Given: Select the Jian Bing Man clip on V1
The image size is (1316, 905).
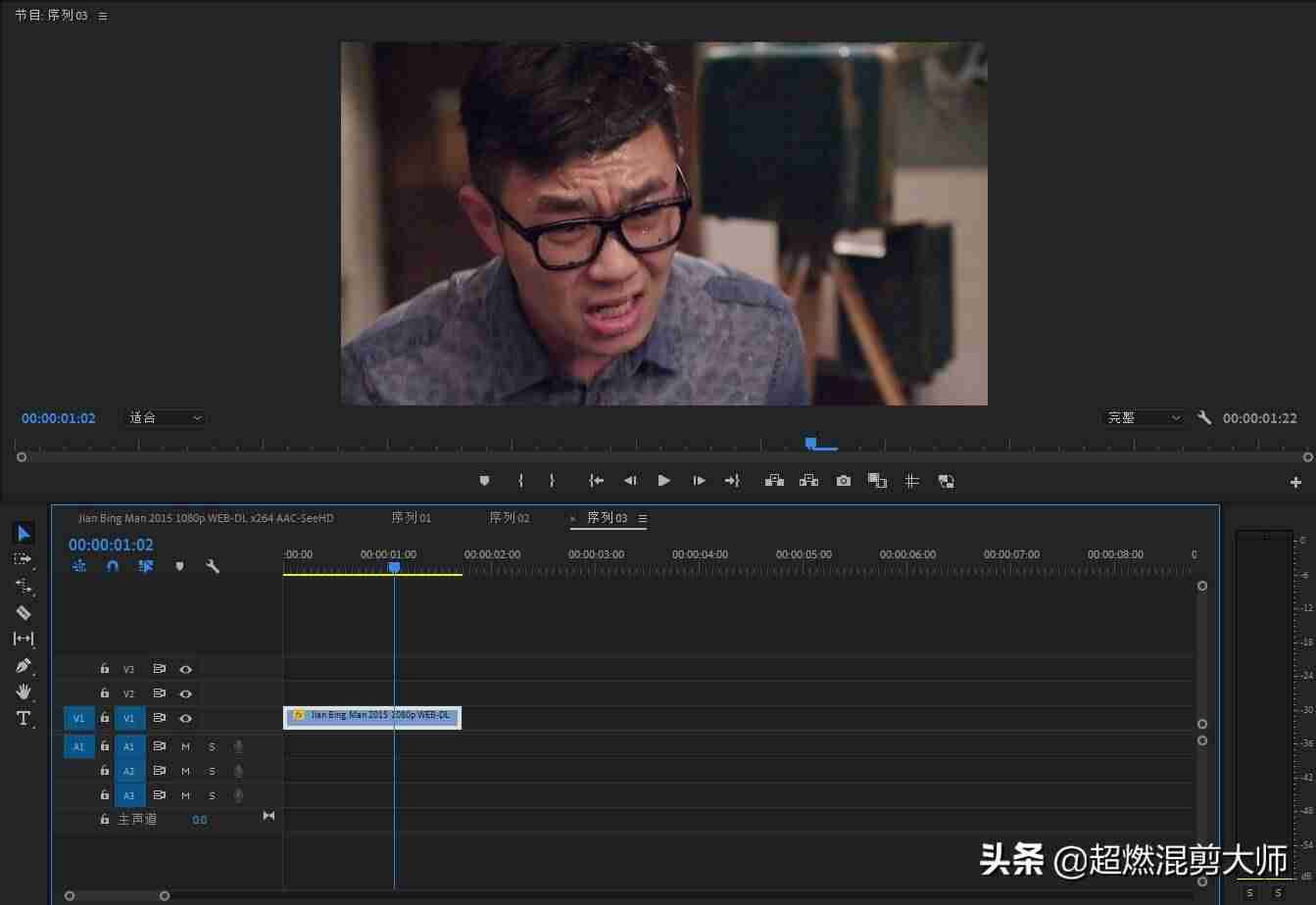Looking at the screenshot, I should click(372, 717).
